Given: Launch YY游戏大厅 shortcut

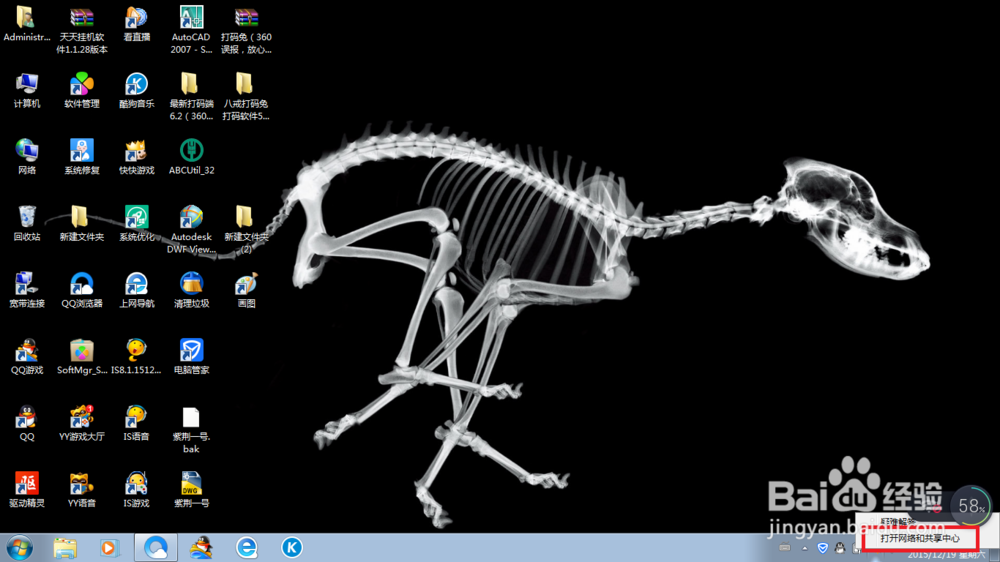Looking at the screenshot, I should point(82,423).
